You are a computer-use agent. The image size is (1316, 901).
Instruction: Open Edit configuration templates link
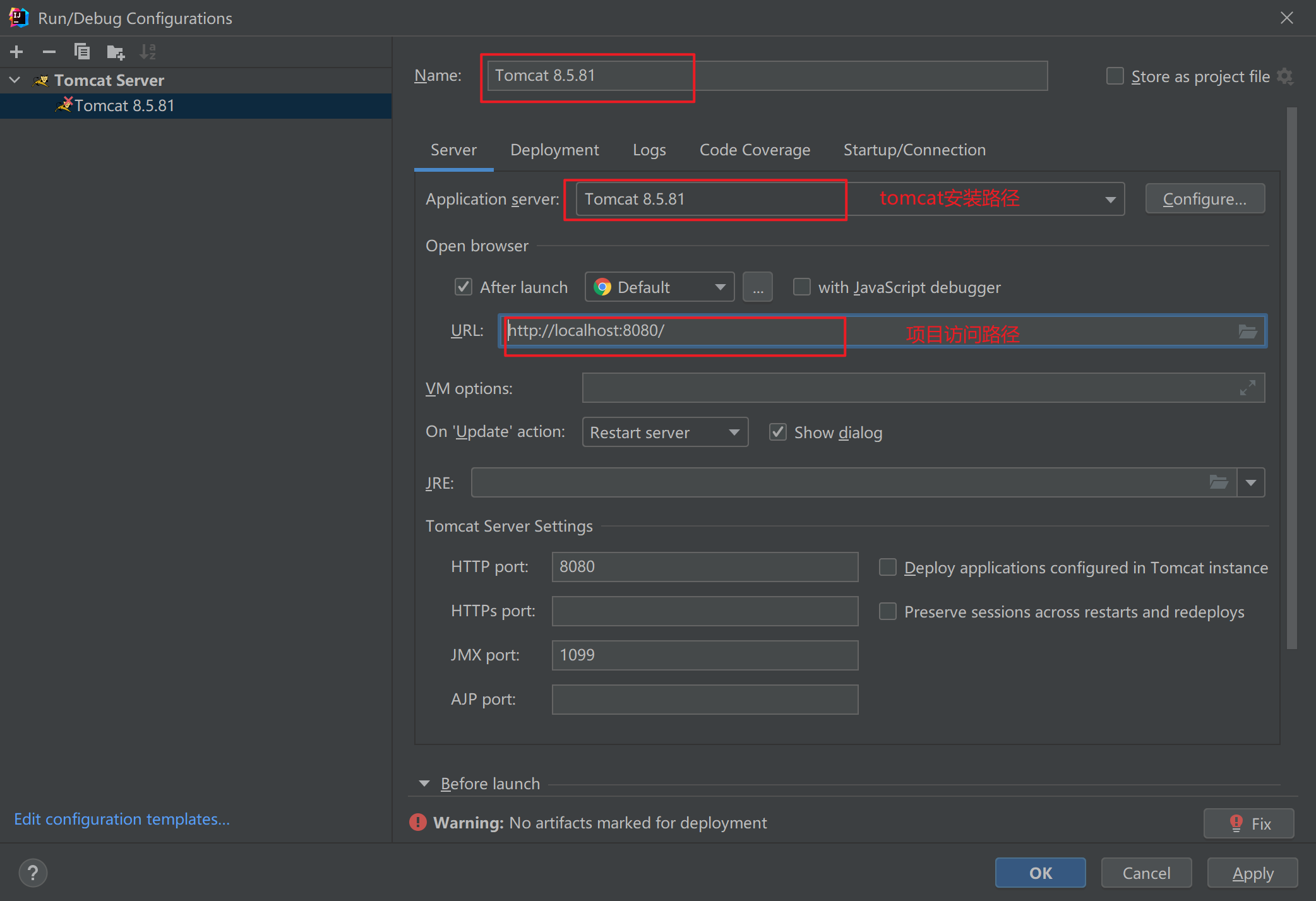click(122, 819)
